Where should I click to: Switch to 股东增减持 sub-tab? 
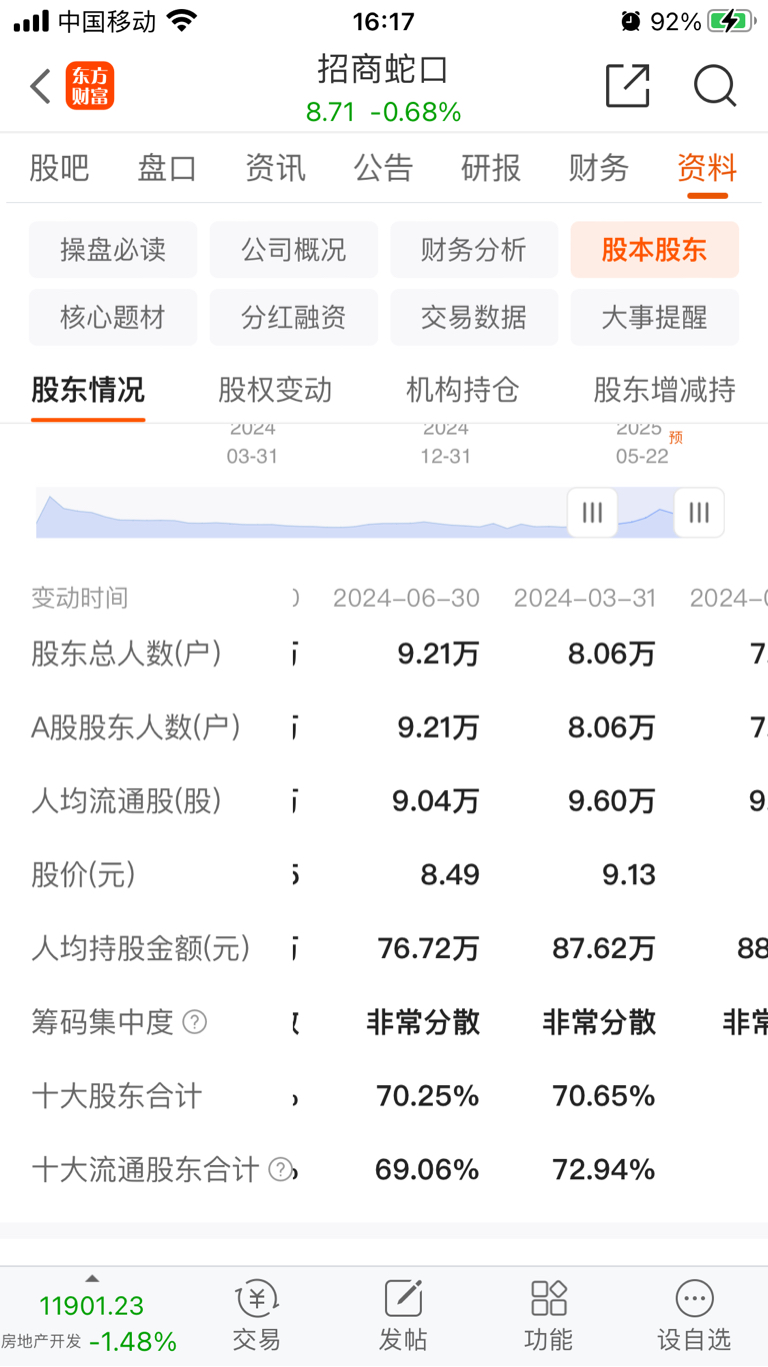pos(665,389)
